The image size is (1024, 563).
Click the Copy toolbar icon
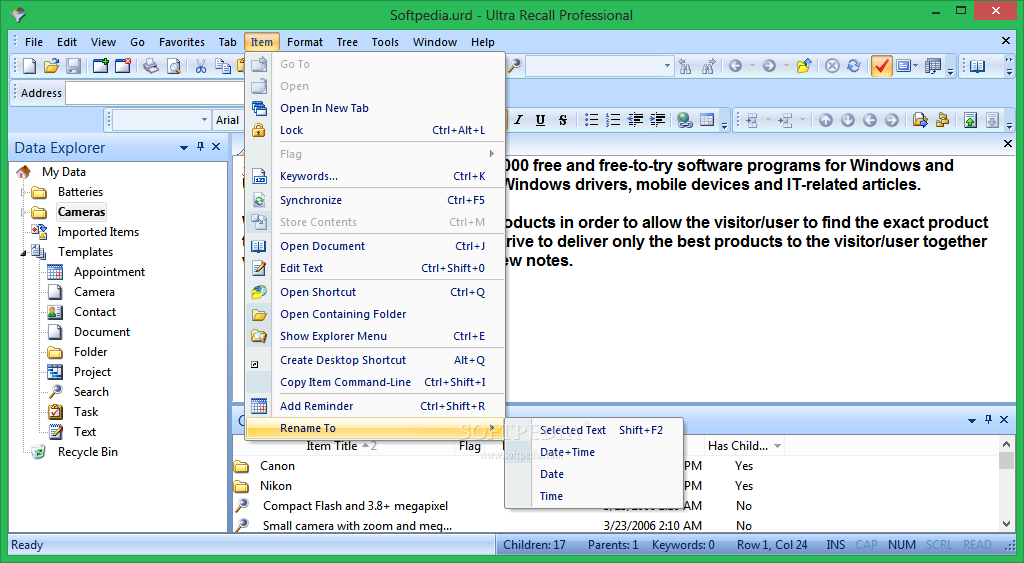pos(223,66)
